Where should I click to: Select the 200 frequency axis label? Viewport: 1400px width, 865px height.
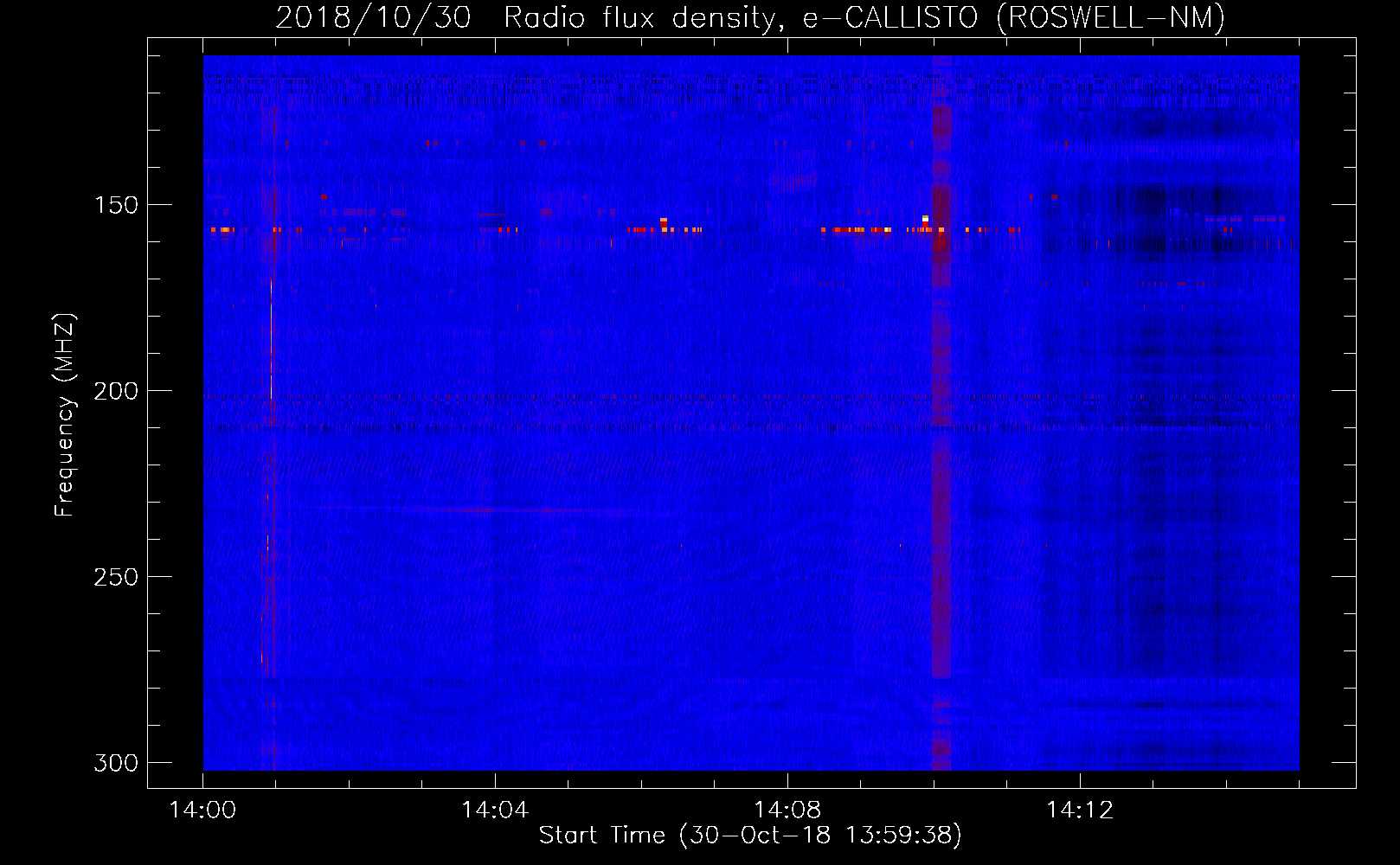(x=116, y=391)
